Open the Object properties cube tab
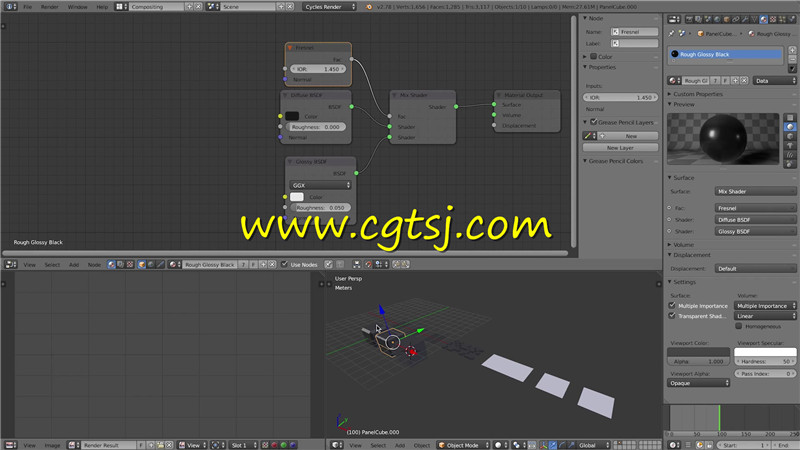 click(x=727, y=19)
